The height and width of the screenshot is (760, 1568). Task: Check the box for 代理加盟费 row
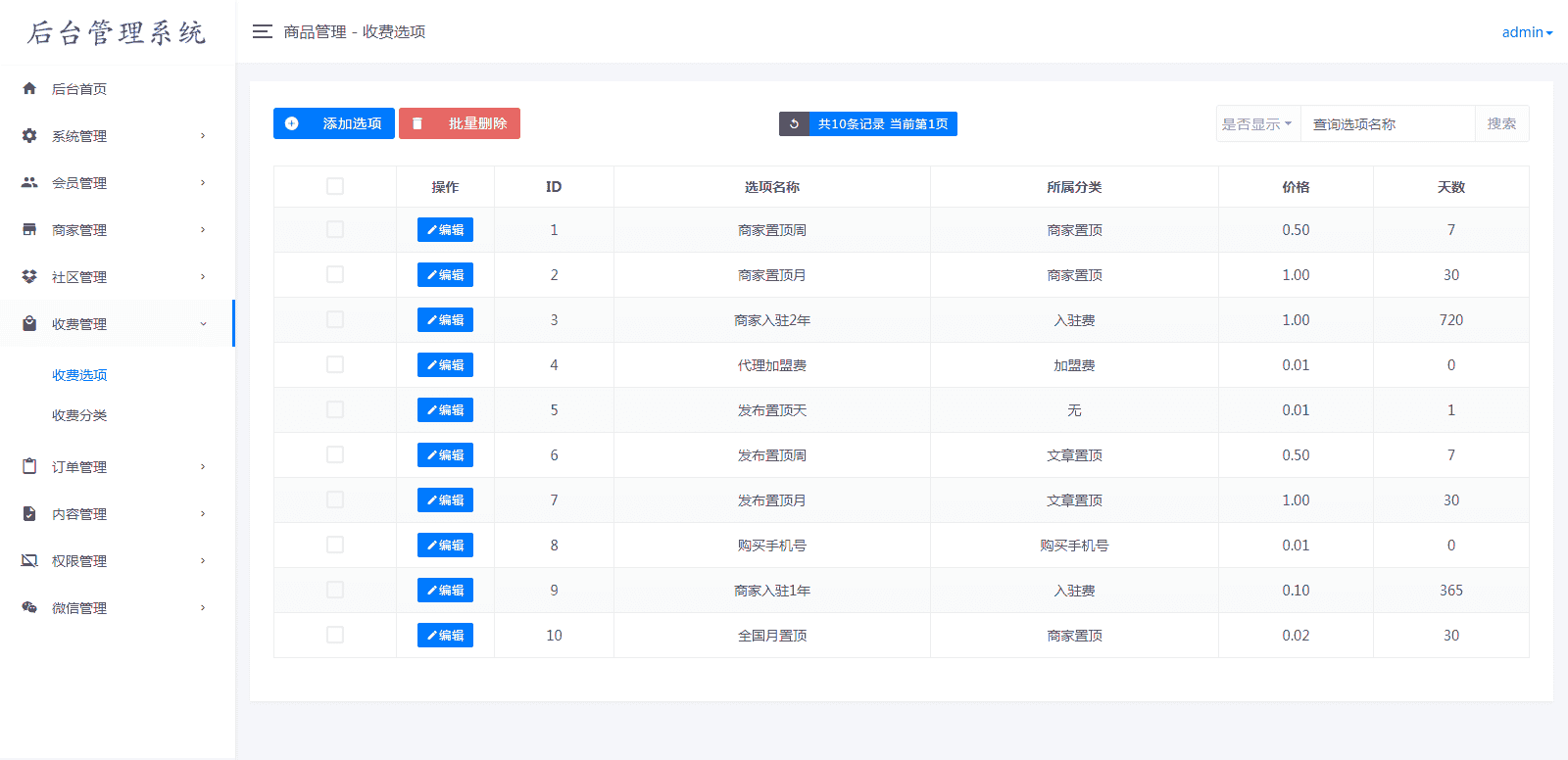(x=335, y=364)
